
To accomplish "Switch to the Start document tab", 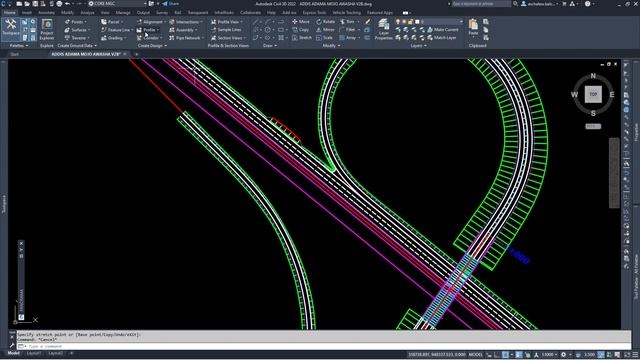I will click(x=15, y=54).
